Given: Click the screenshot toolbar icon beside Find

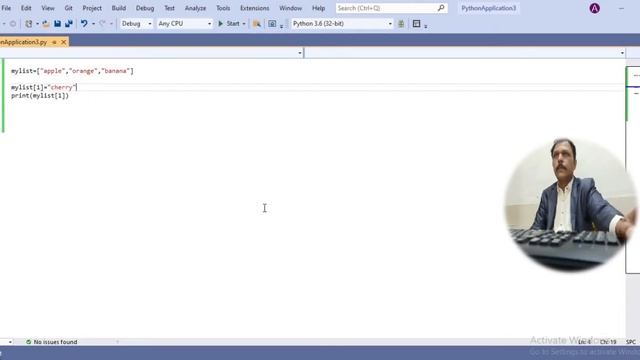Looking at the screenshot, I should [272, 24].
